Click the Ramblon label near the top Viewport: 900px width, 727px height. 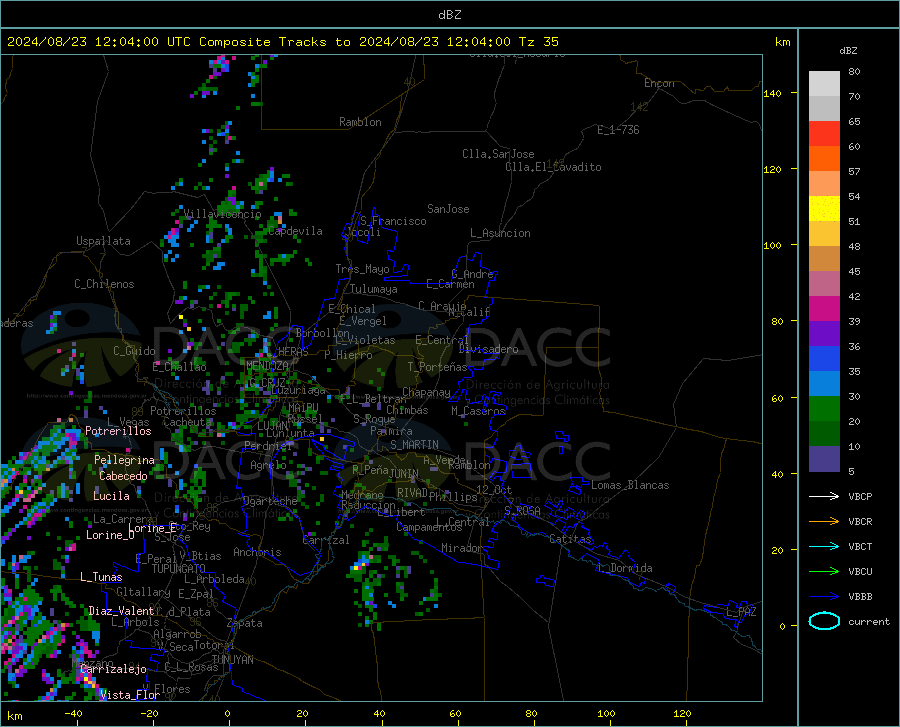point(360,122)
